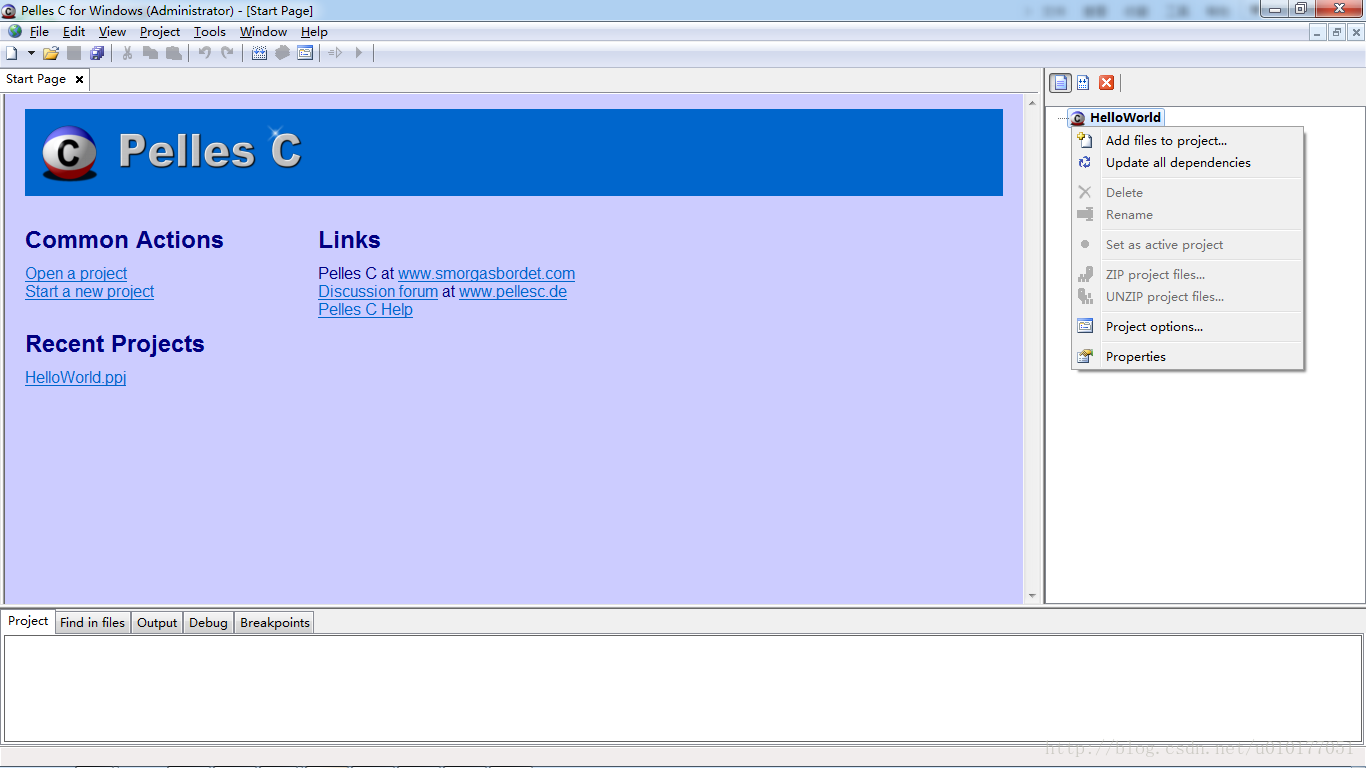Click the Redo arrow toolbar icon

pos(227,53)
